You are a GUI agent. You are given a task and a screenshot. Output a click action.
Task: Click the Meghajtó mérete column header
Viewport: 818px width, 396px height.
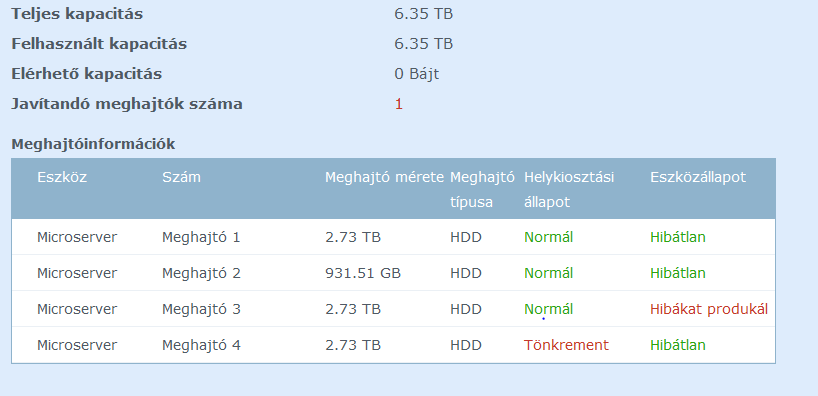(384, 177)
